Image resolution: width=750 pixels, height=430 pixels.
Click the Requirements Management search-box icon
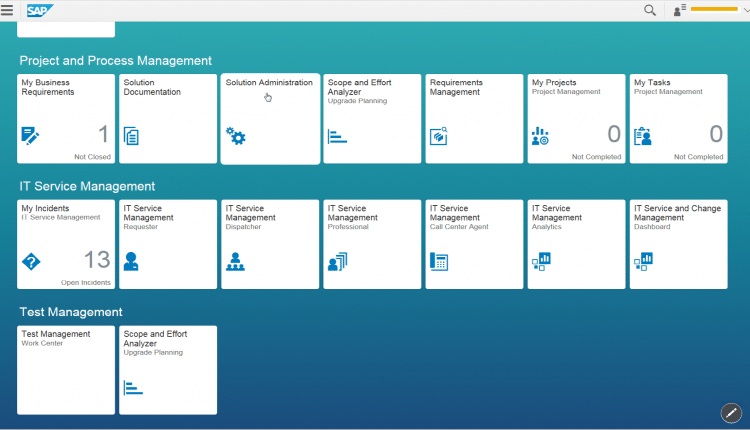(x=439, y=136)
